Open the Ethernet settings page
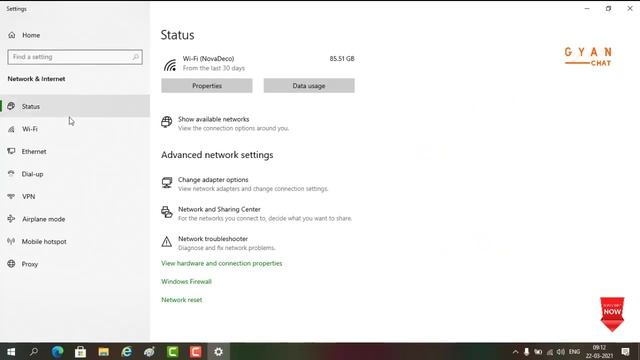The image size is (640, 360). pos(75,151)
